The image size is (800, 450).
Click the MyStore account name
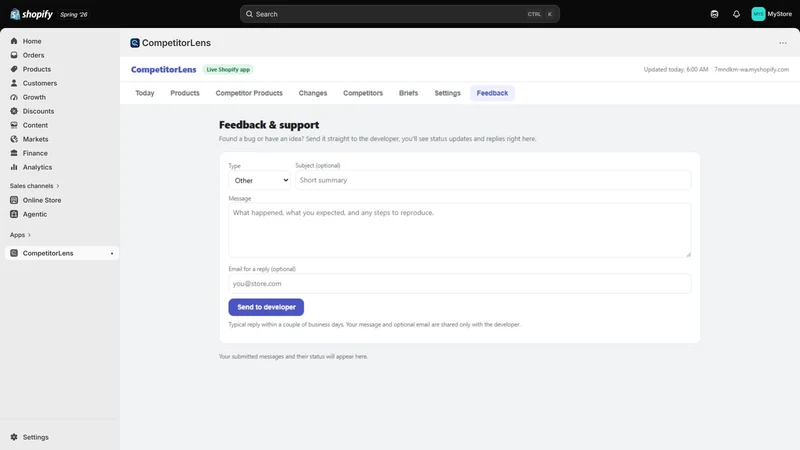pos(780,14)
